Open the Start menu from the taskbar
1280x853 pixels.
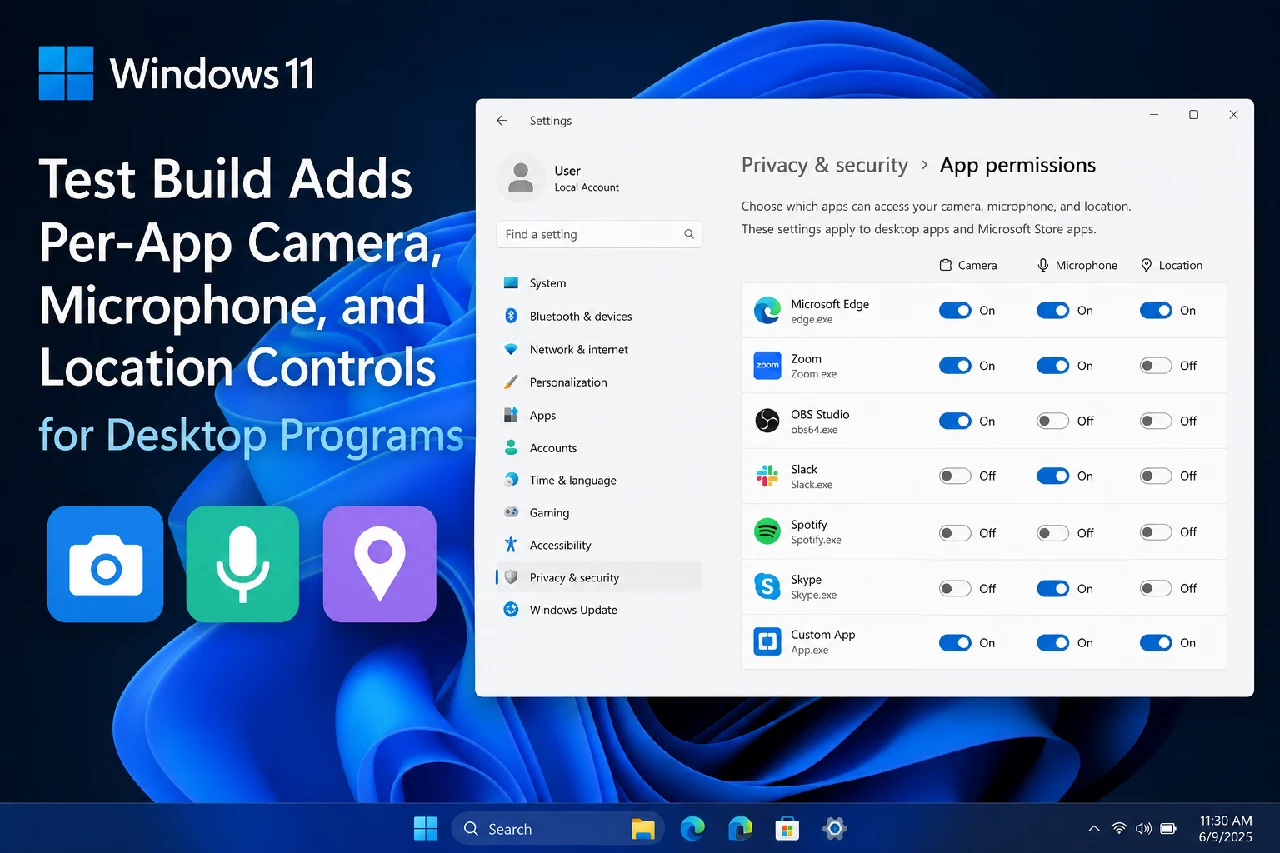426,829
